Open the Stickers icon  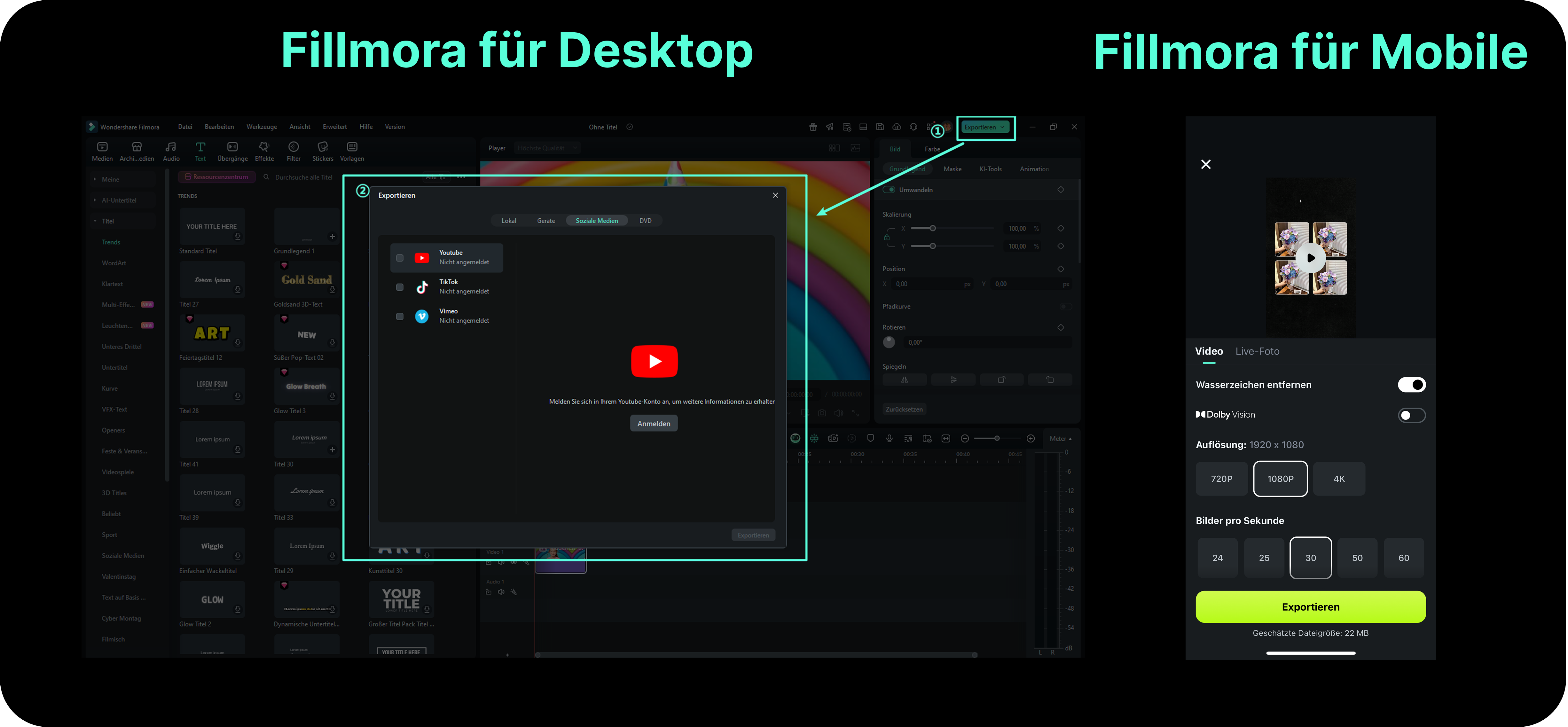(323, 147)
